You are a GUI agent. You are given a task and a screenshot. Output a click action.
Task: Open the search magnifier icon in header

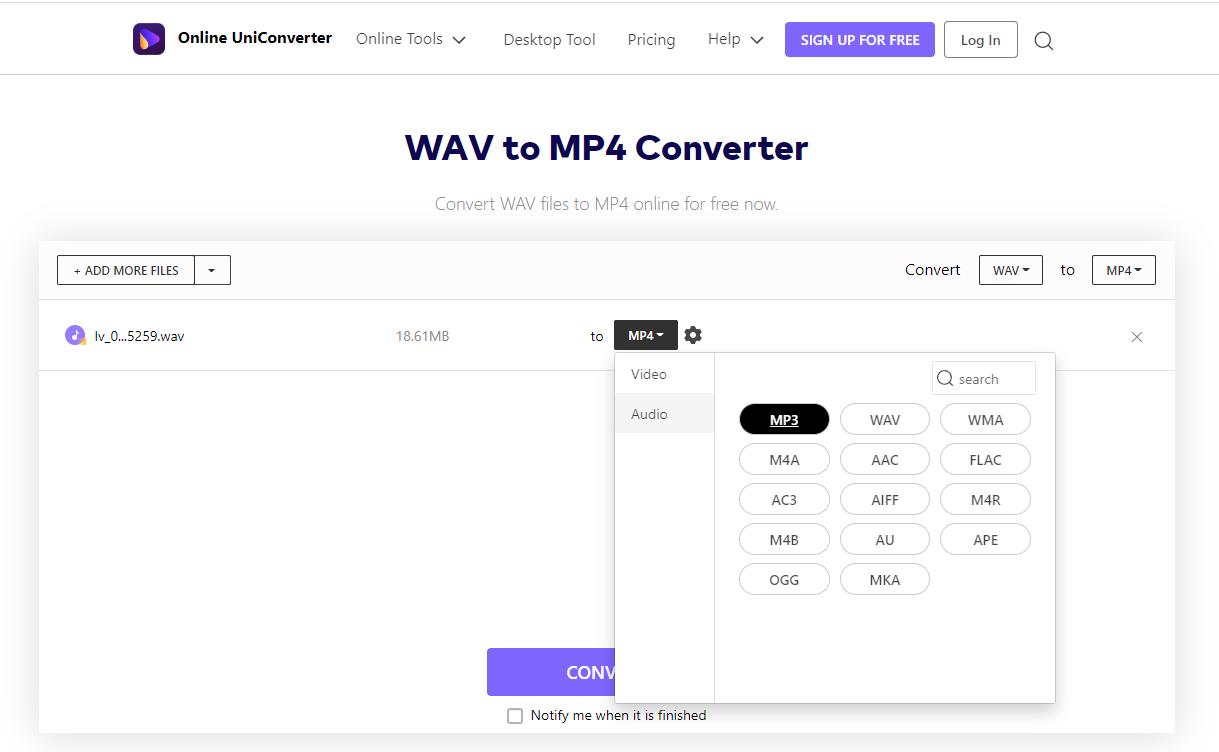click(x=1043, y=41)
